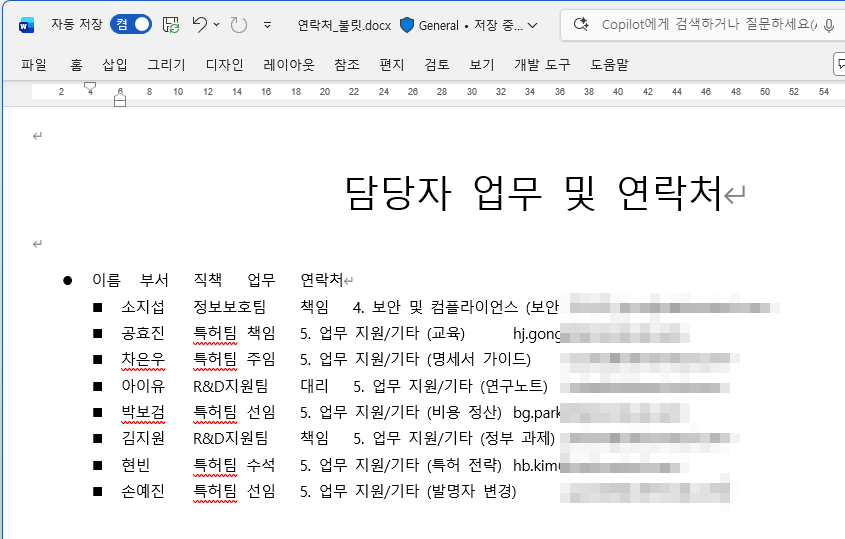Click the Copilot search icon
Image resolution: width=845 pixels, height=539 pixels.
[581, 24]
